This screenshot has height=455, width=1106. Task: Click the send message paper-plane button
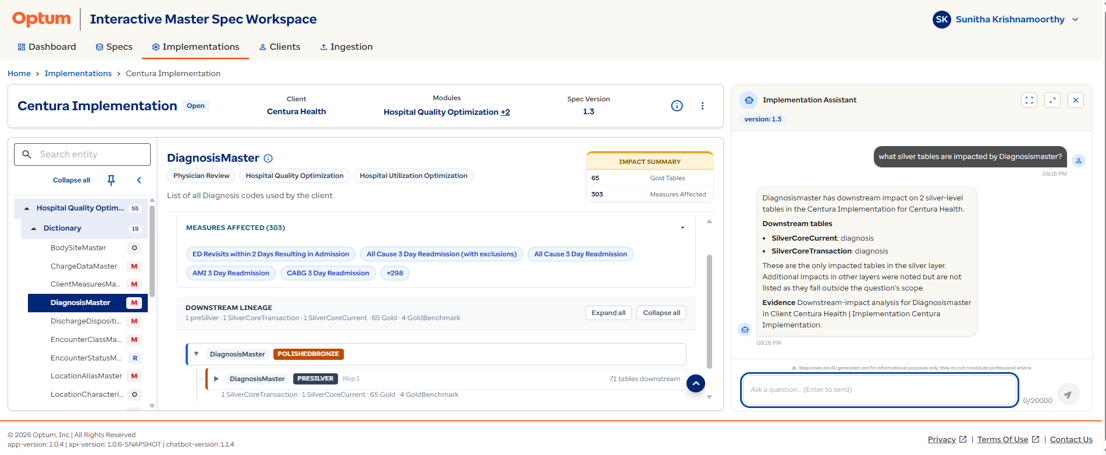point(1068,394)
